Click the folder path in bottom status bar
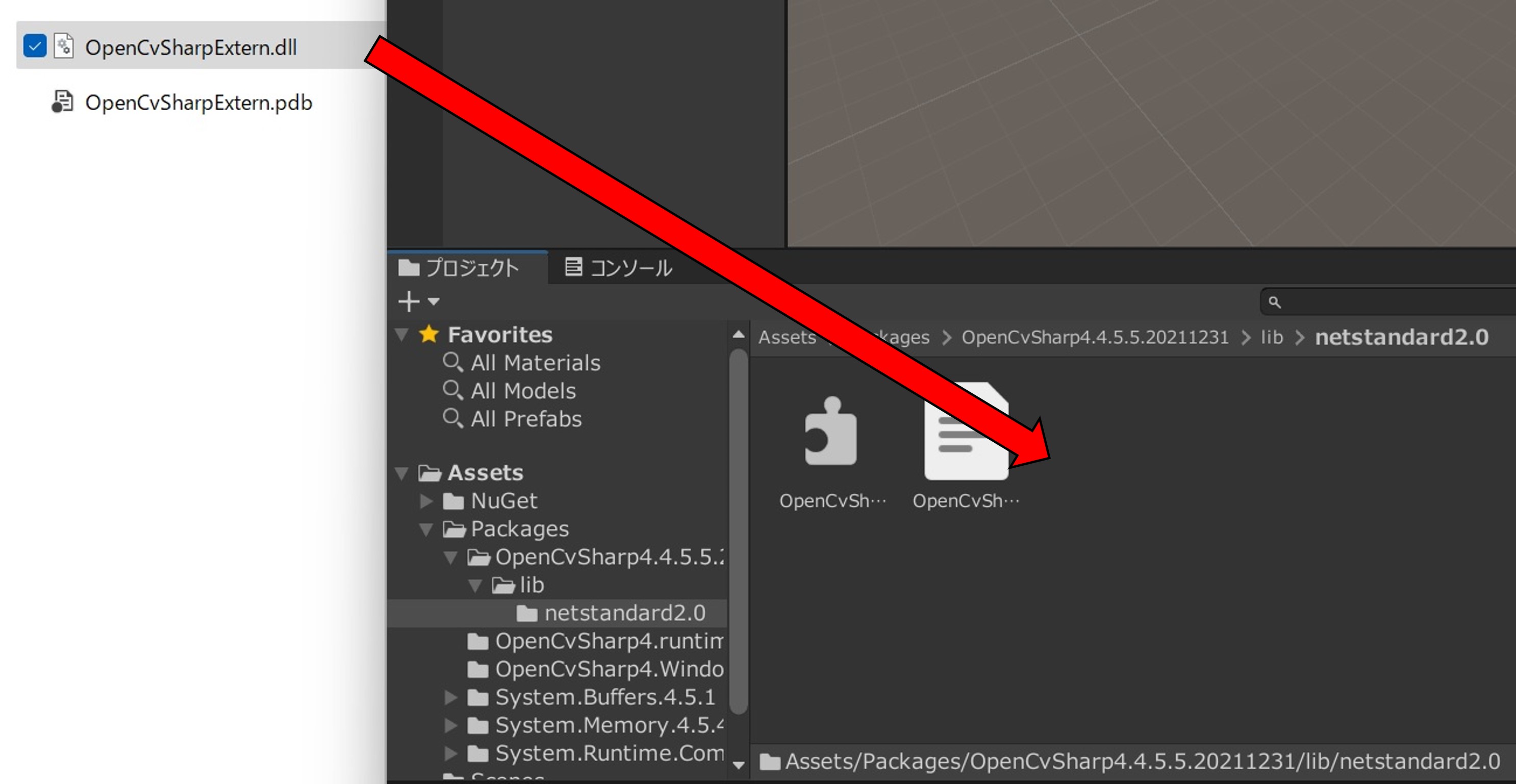Viewport: 1516px width, 784px height. click(1142, 762)
